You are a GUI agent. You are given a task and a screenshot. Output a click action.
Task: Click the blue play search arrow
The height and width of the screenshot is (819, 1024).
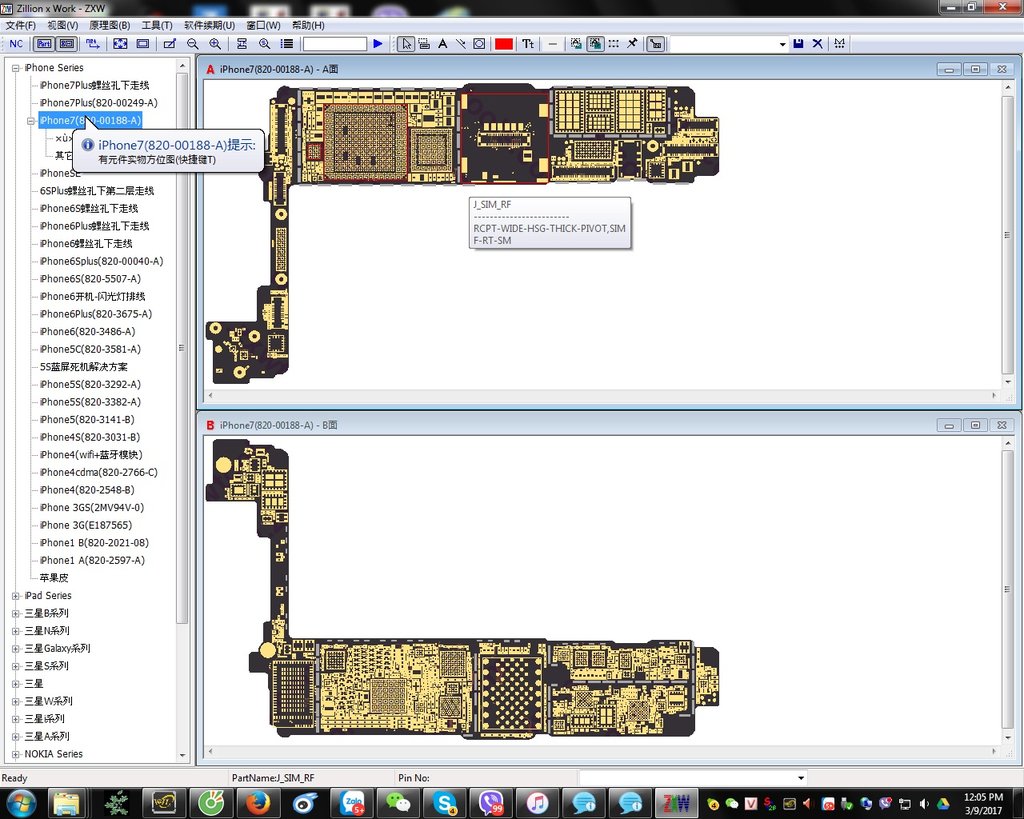click(378, 43)
